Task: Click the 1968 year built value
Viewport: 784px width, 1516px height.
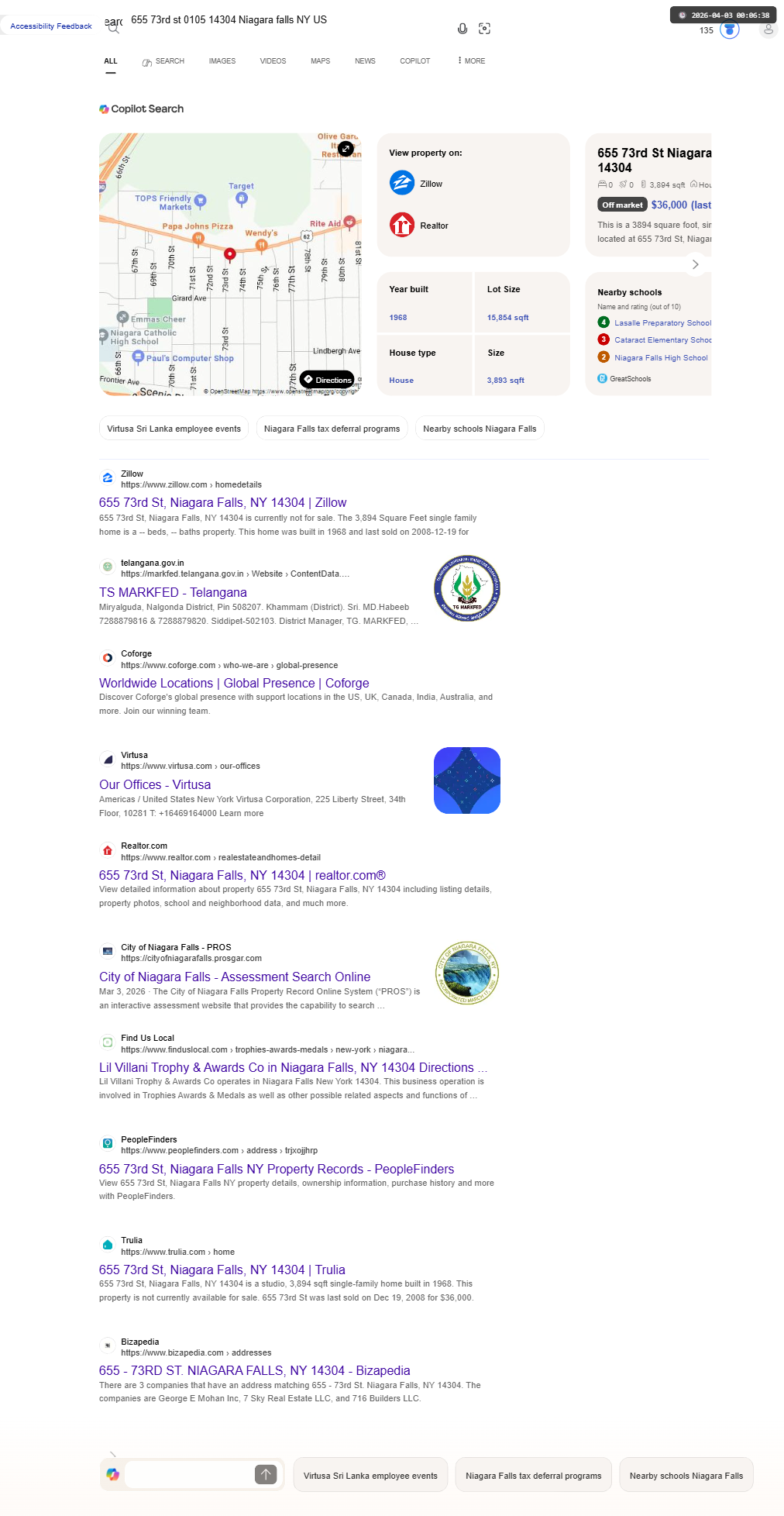Action: 398,318
